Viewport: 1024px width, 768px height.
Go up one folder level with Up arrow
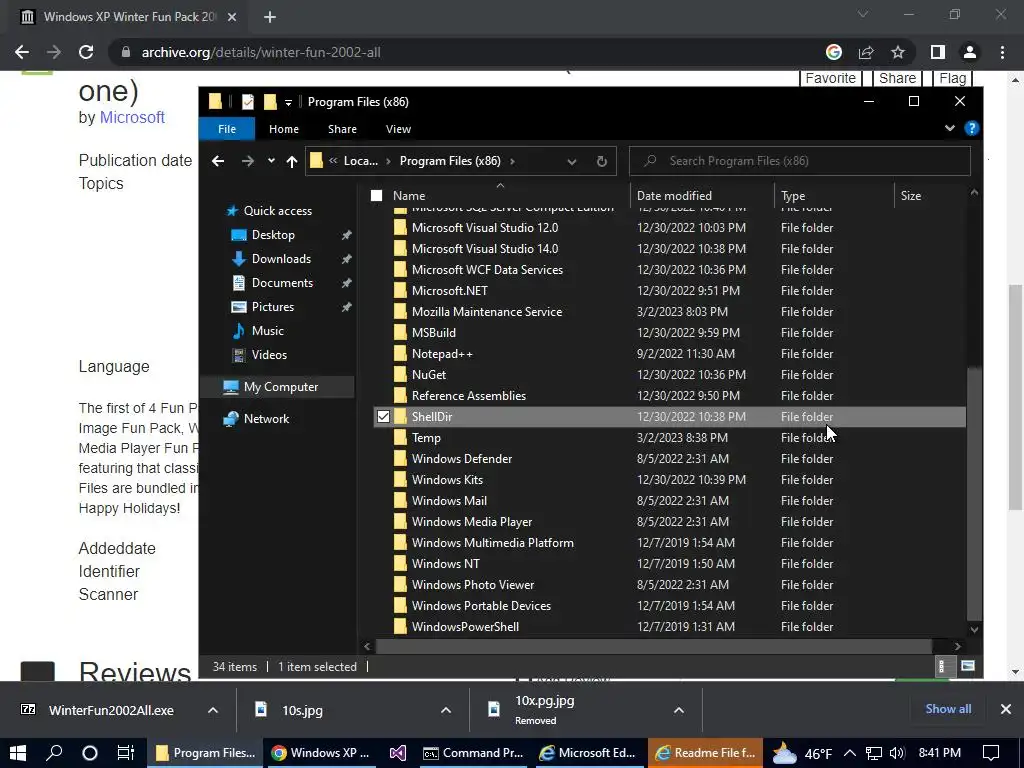[x=292, y=161]
